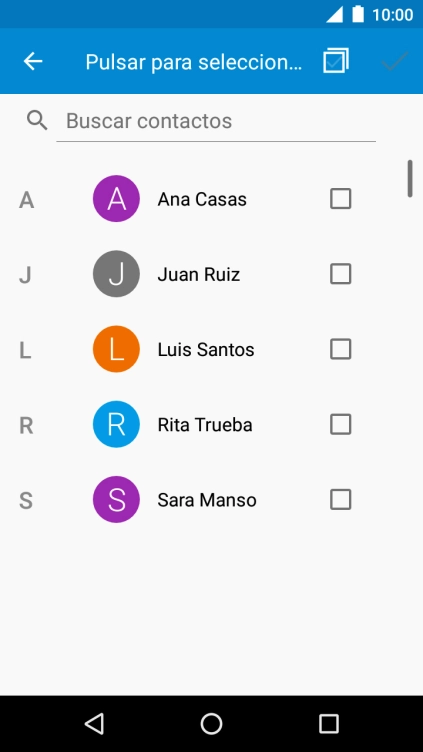Tap Juan Ruiz gray avatar
Viewport: 423px width, 752px height.
116,274
